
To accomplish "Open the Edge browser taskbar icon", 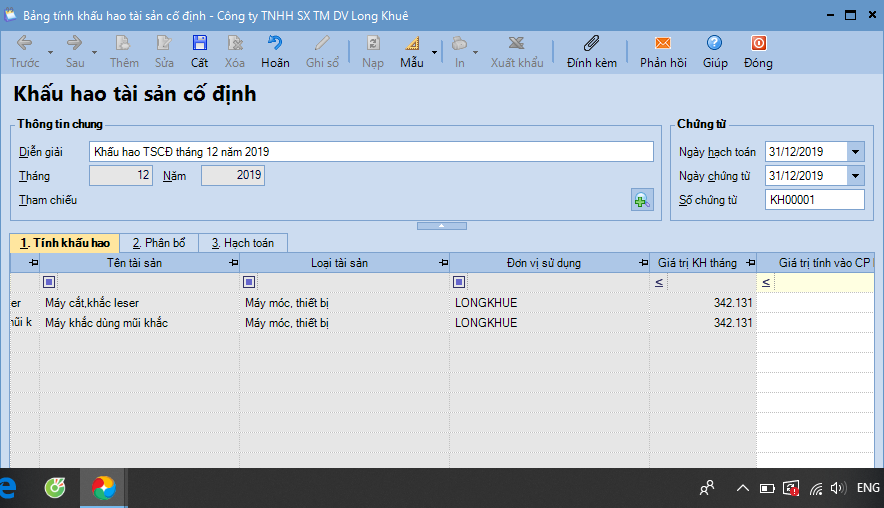I will 7,488.
